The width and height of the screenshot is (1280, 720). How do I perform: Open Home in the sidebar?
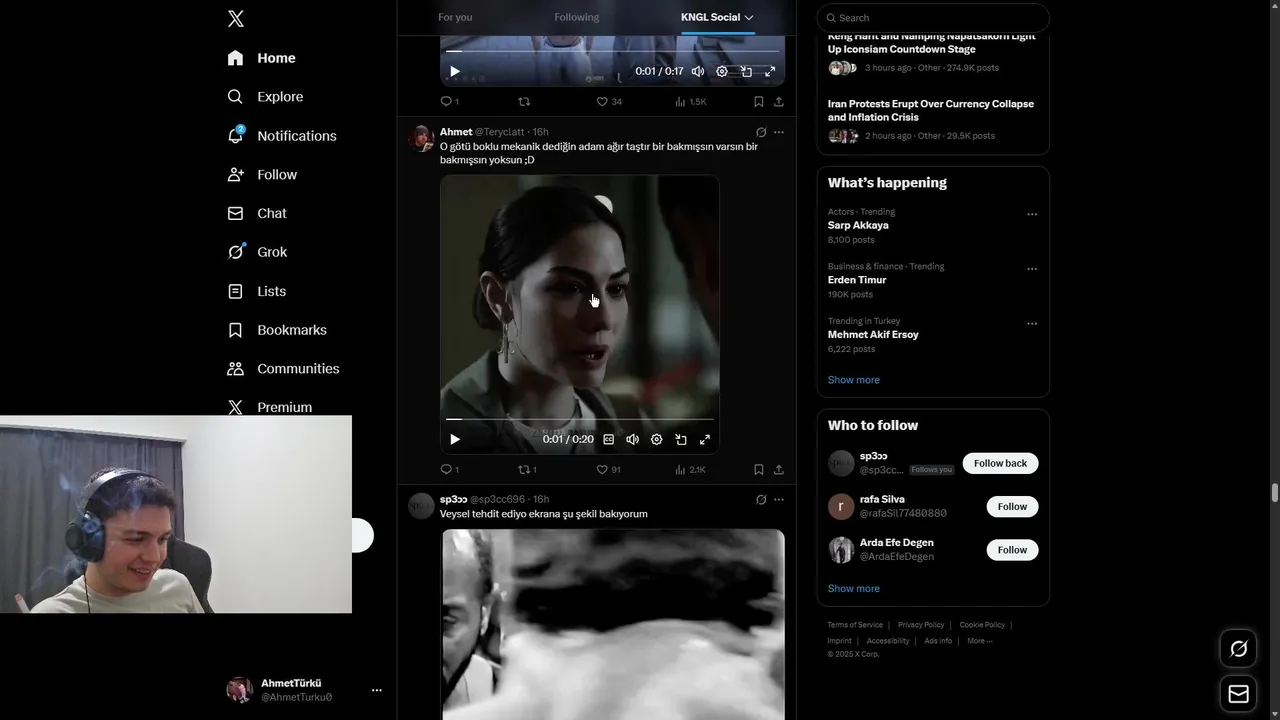coord(261,58)
